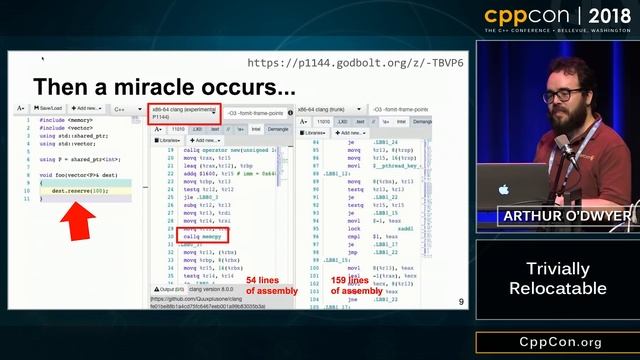Click the source line #include <vector>
The height and width of the screenshot is (360, 640).
pos(66,128)
